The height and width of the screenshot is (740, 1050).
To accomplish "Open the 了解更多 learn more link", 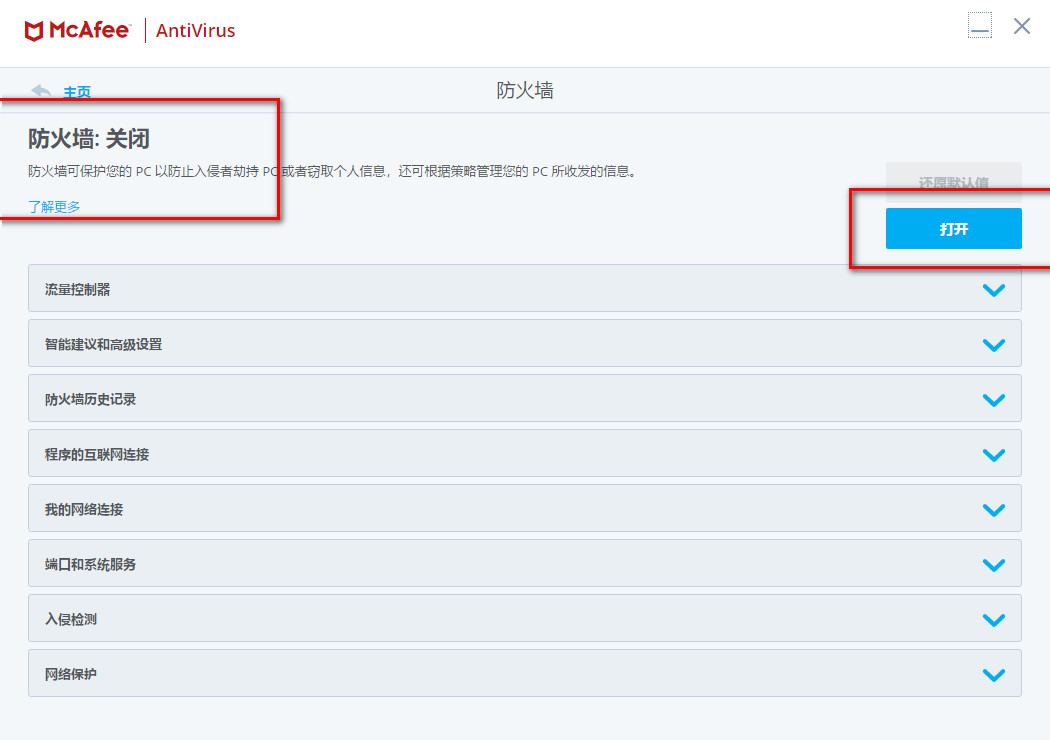I will pos(54,206).
